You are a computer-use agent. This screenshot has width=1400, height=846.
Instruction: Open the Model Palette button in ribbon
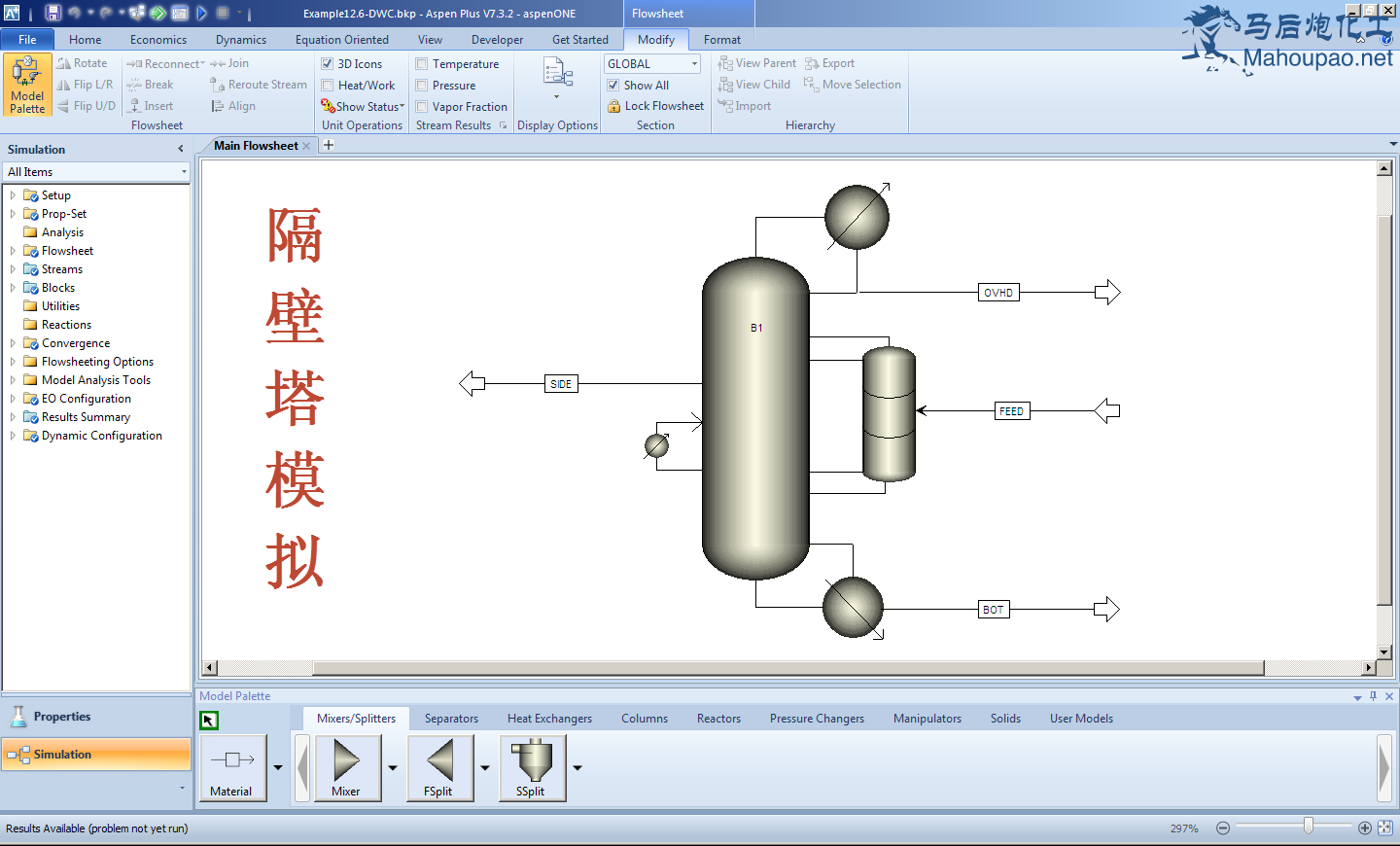[x=27, y=85]
